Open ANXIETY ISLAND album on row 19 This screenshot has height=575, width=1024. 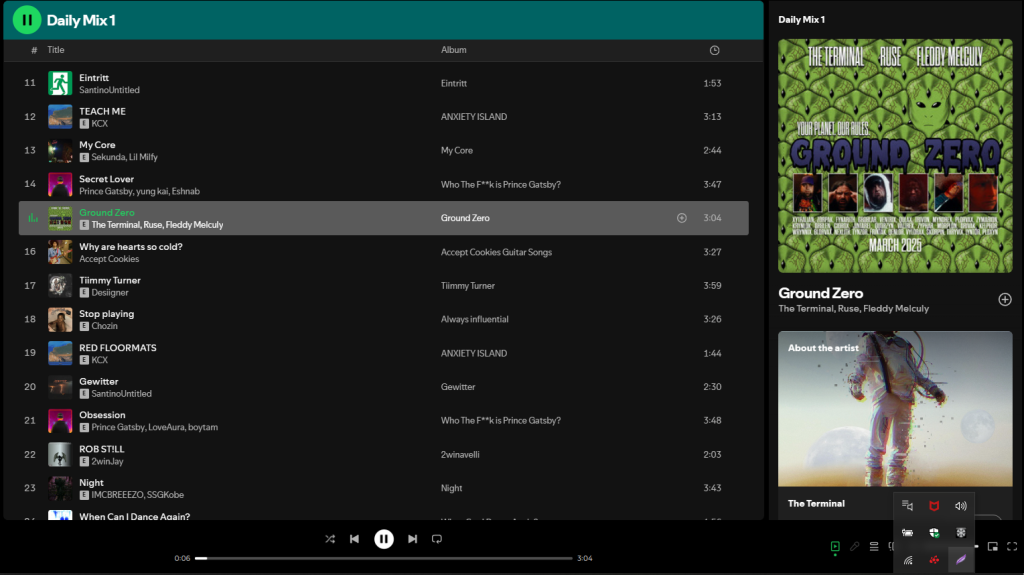[x=473, y=353]
